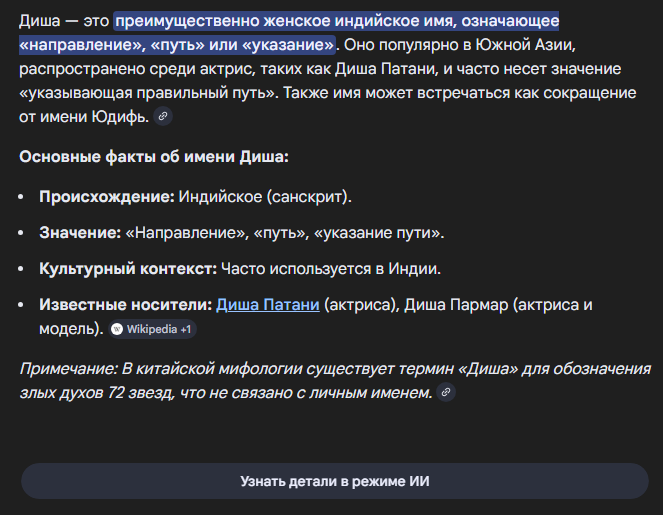663x515 pixels.
Task: Click the highlighted phrase «направление», «путь» или «указание»
Action: click(177, 45)
